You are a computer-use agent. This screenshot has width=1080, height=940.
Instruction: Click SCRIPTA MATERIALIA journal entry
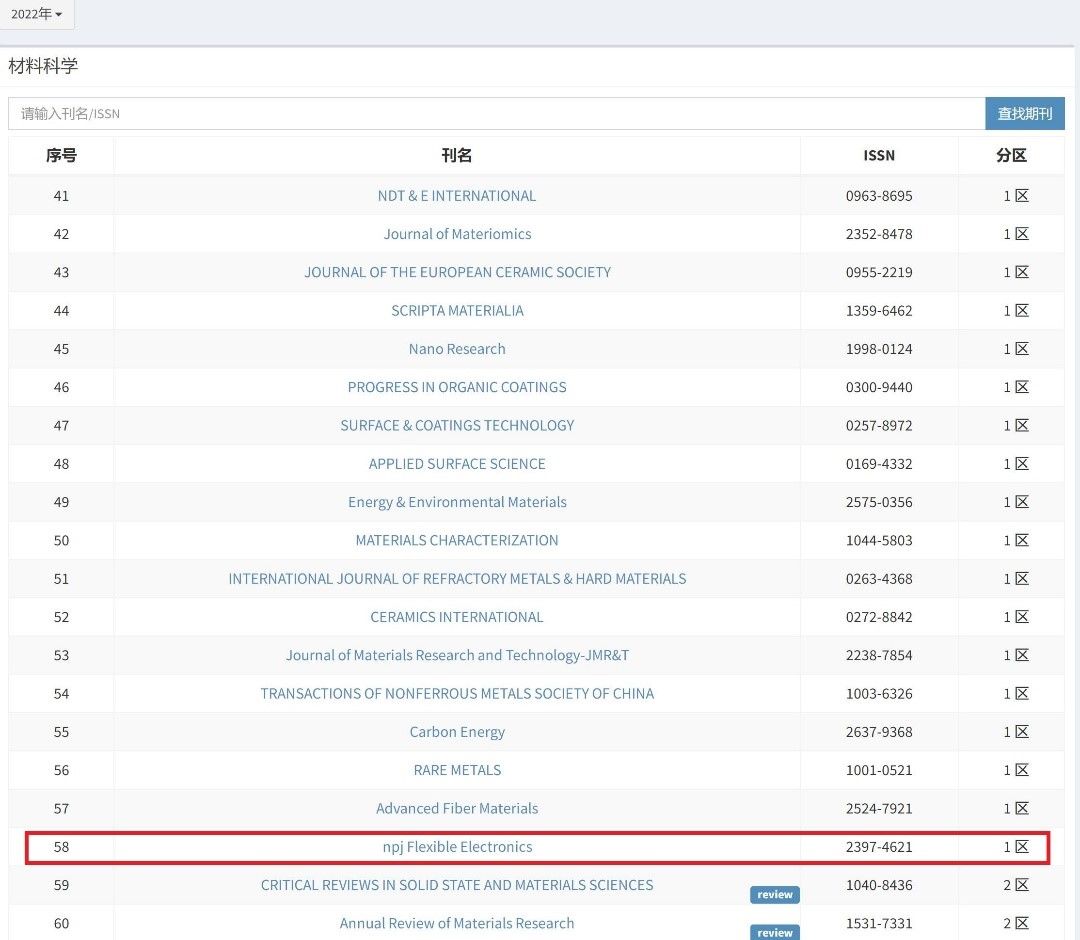[x=457, y=311]
